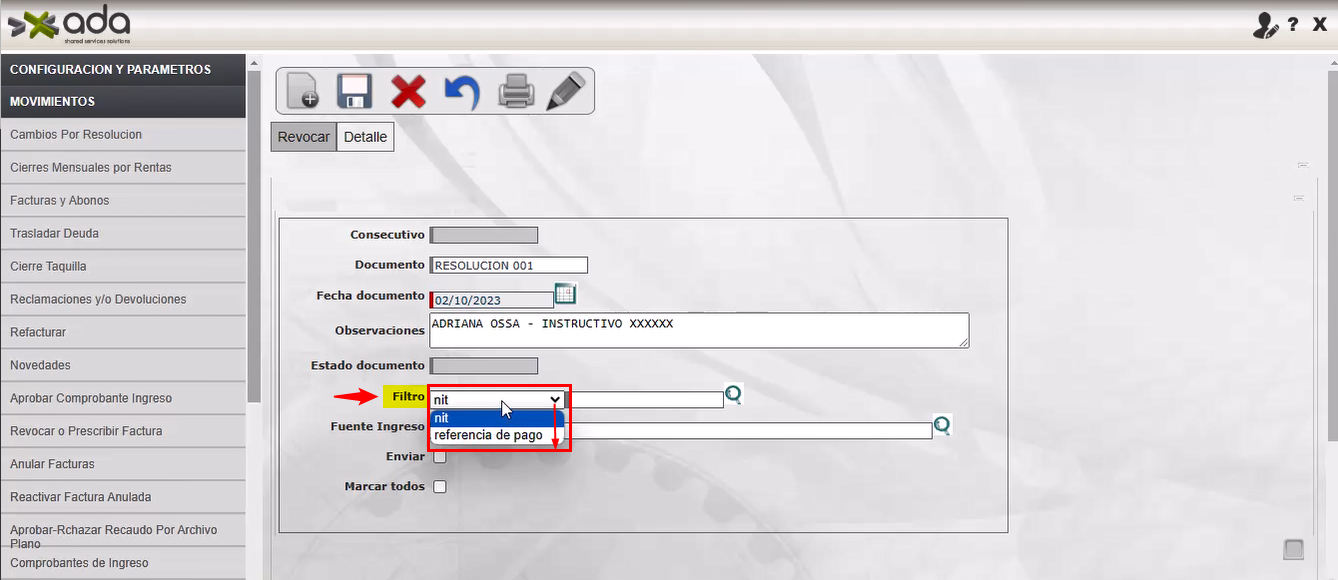Image resolution: width=1338 pixels, height=580 pixels.
Task: Click the save floppy disk icon
Action: [x=354, y=91]
